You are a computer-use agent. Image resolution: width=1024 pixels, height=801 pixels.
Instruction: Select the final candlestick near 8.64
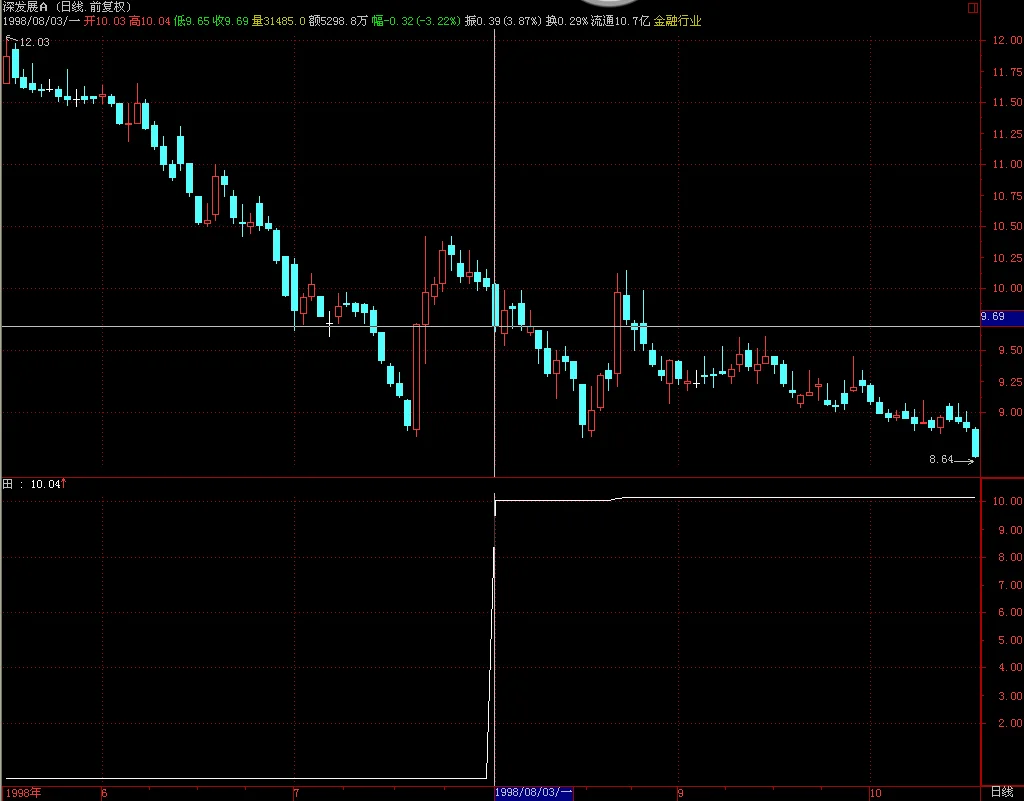(975, 443)
